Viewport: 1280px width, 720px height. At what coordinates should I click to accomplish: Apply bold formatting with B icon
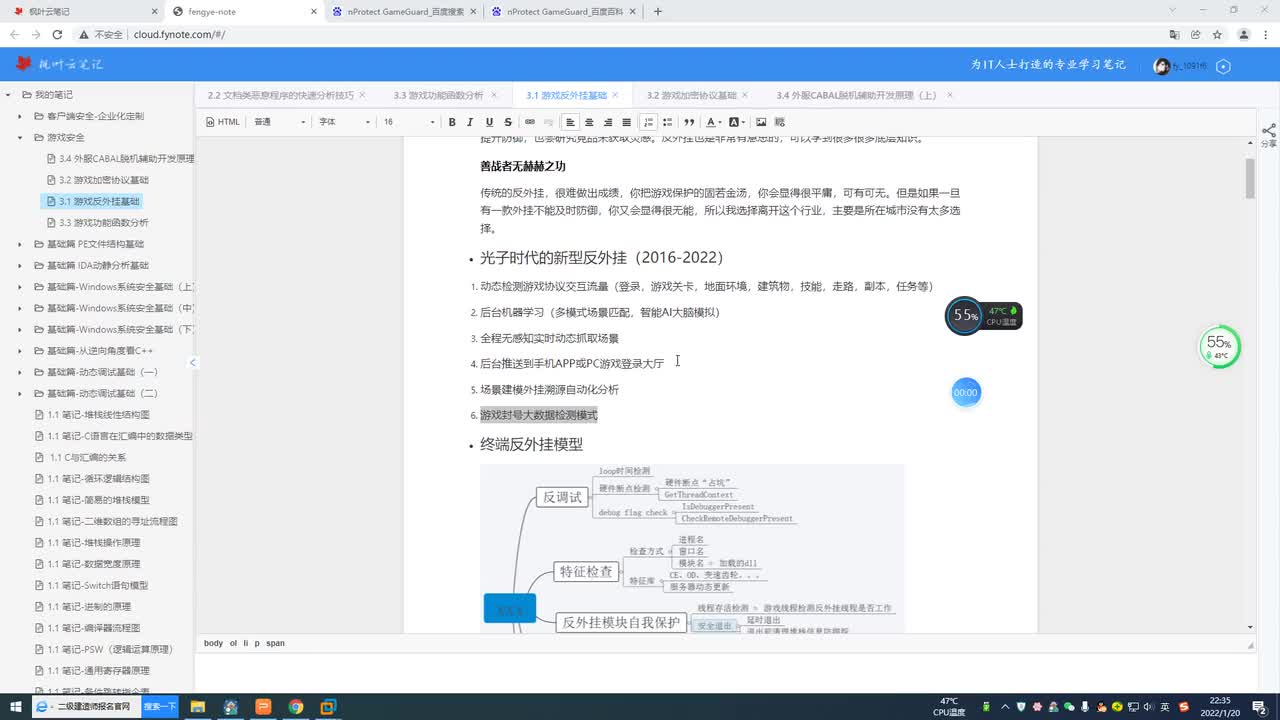coord(452,122)
